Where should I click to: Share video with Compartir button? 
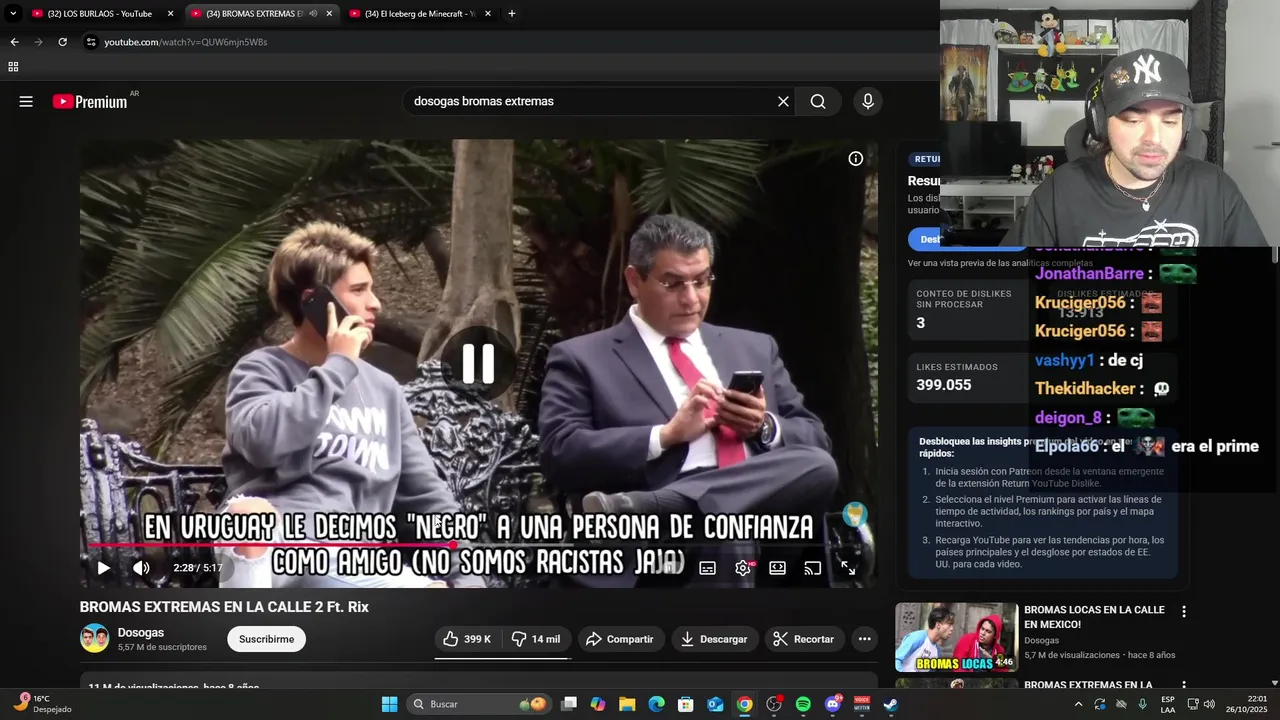pos(620,639)
